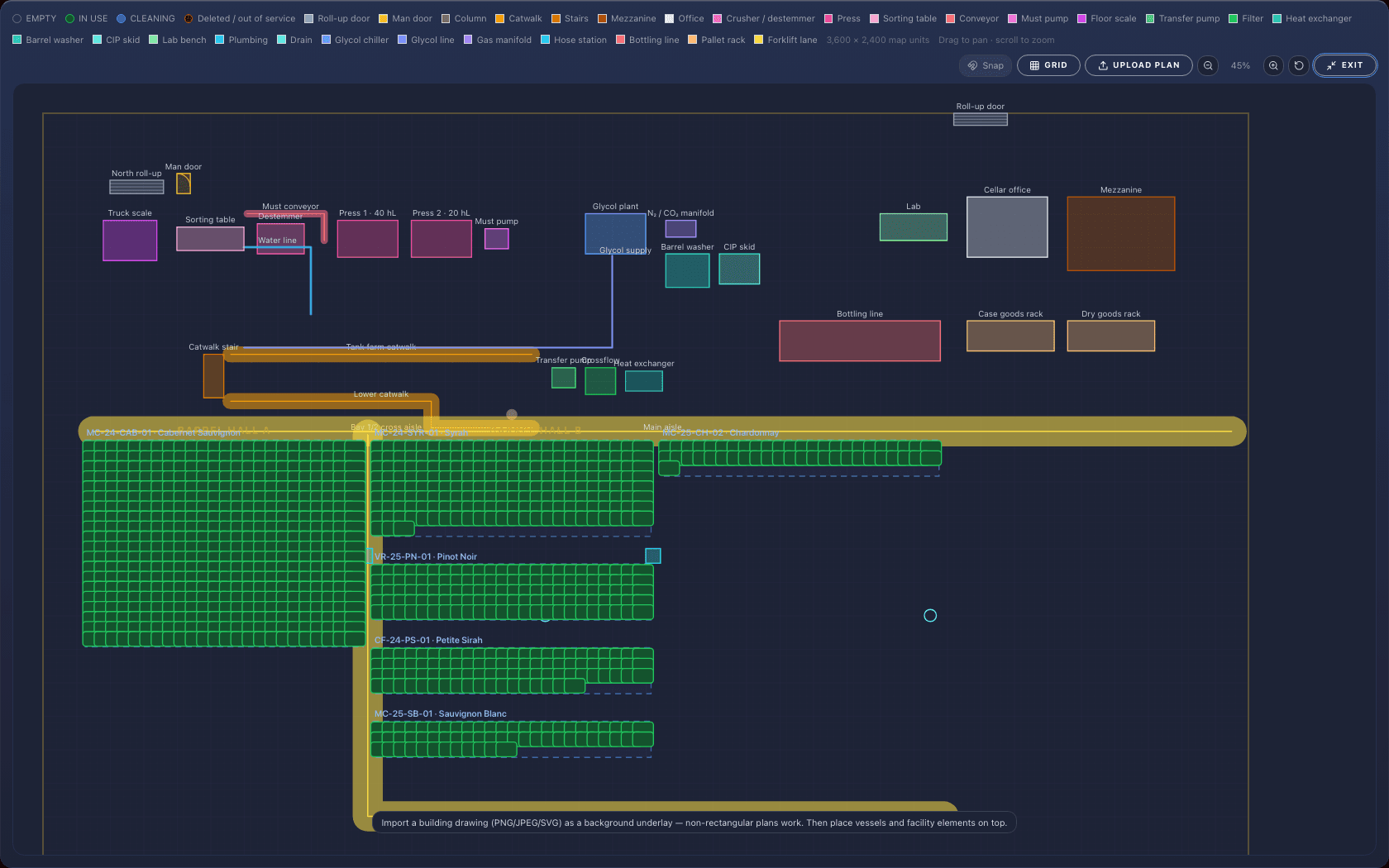
Task: Click the CF-24-PS-01 · Petite Sirah label
Action: click(428, 640)
